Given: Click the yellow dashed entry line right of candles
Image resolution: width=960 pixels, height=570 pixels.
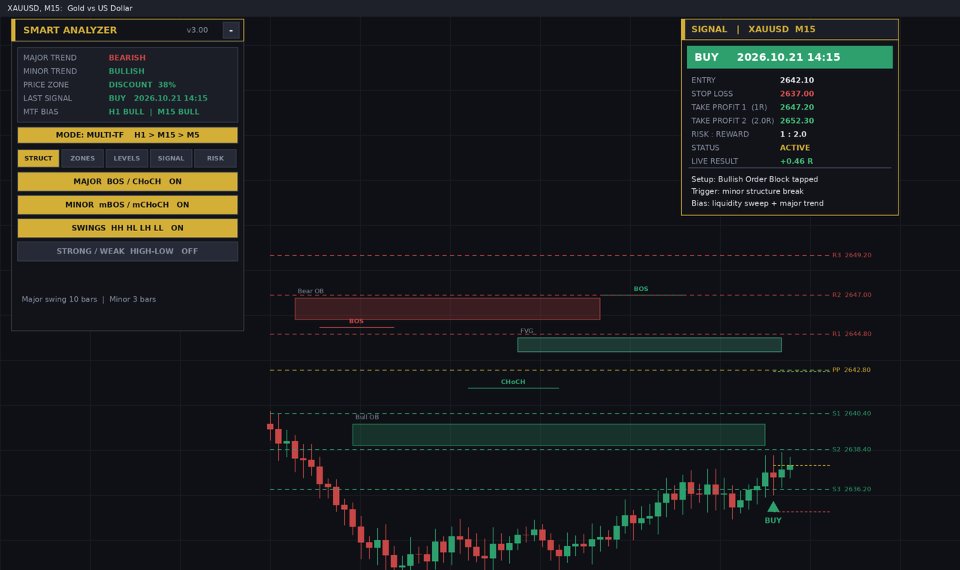Looking at the screenshot, I should tap(801, 466).
